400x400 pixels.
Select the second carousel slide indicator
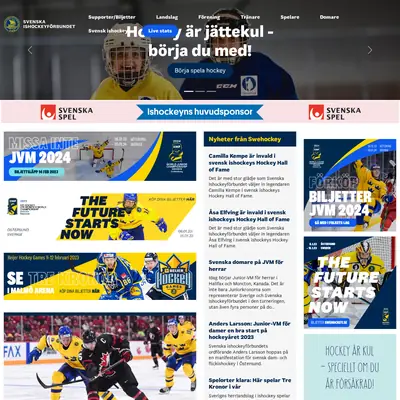tap(200, 91)
